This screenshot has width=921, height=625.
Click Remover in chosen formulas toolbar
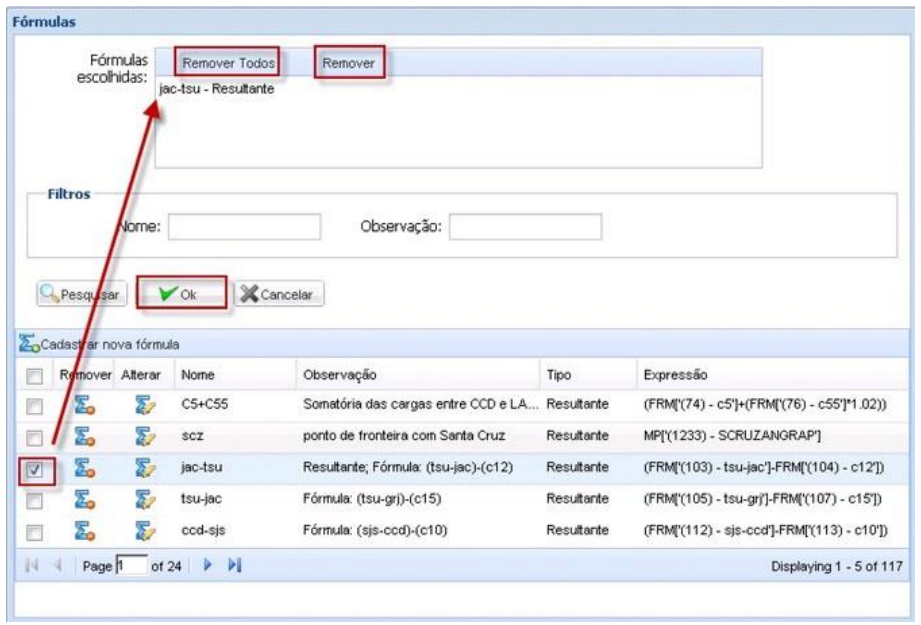[x=350, y=63]
